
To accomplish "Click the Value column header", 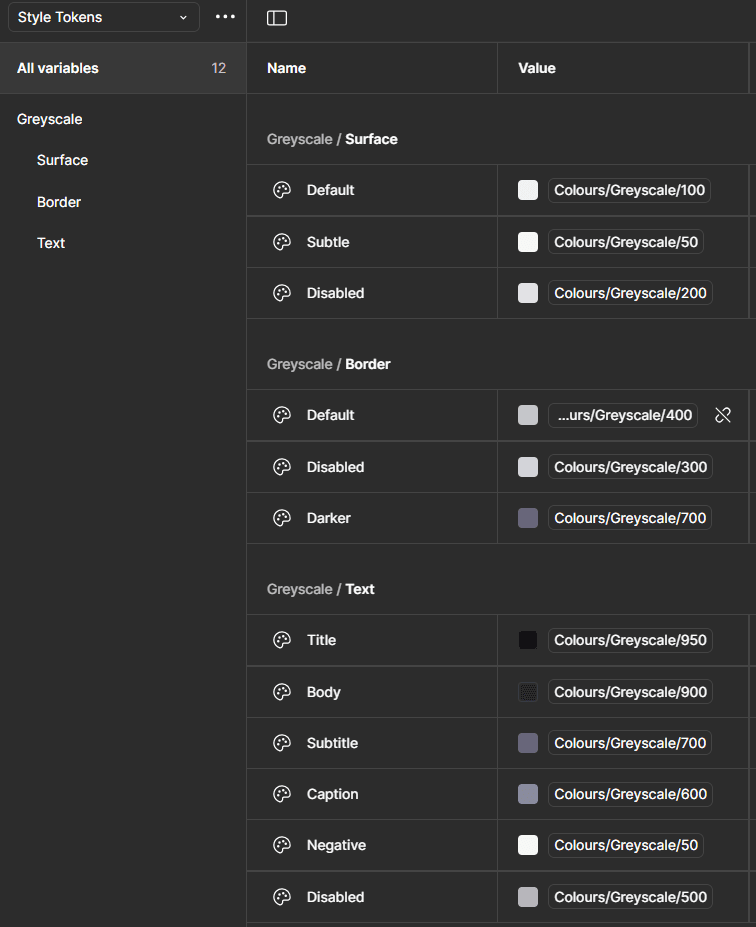I will 537,68.
